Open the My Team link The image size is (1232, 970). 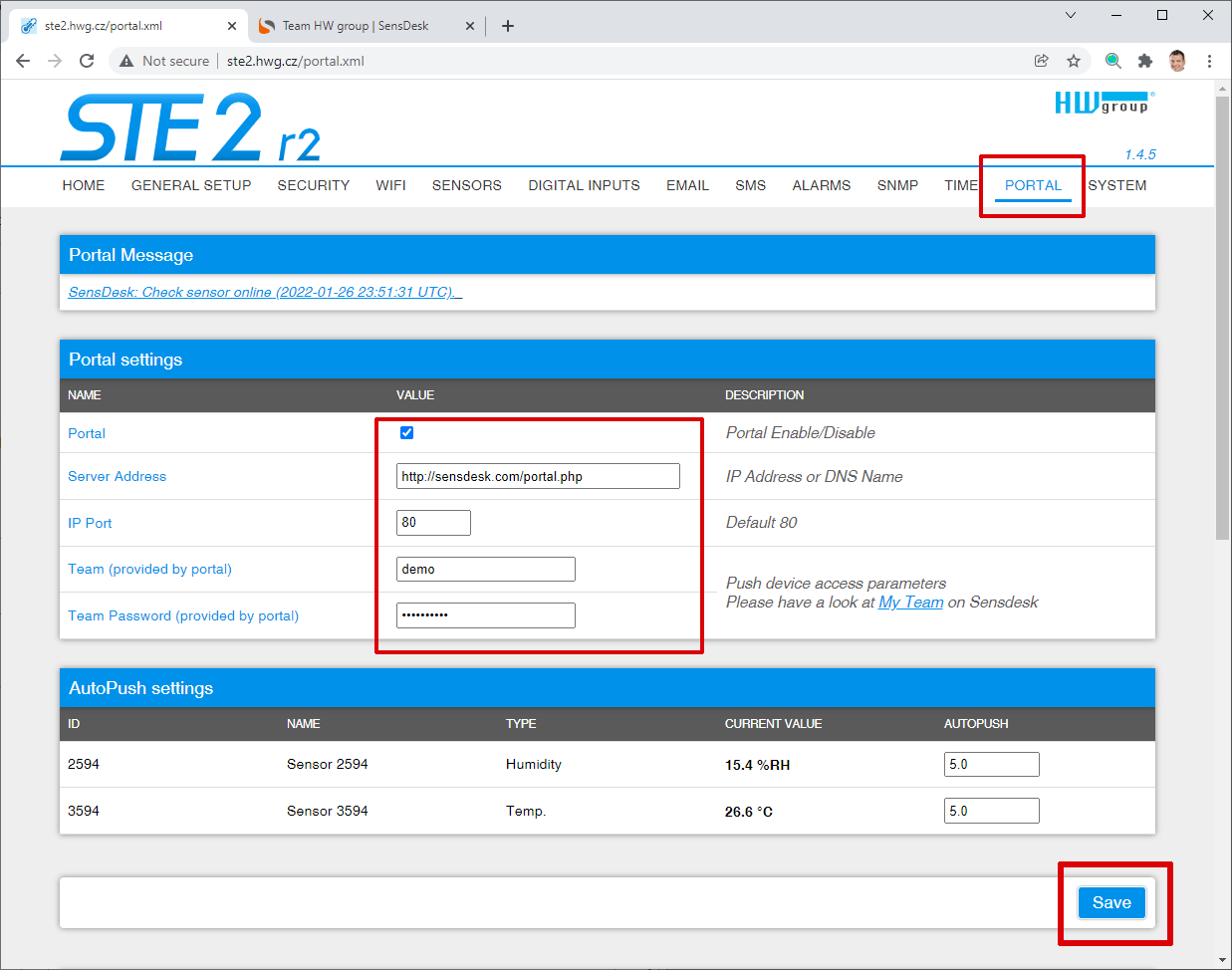coord(910,602)
